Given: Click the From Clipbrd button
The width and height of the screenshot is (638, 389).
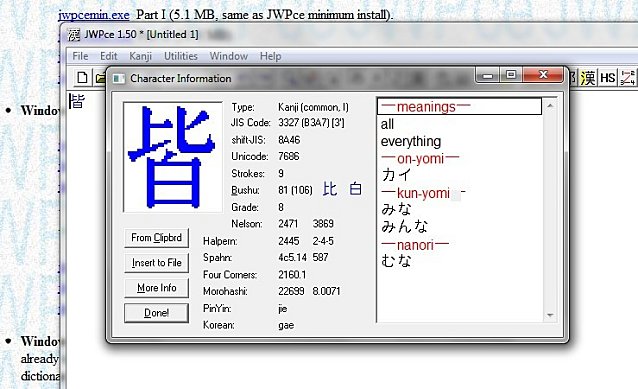Looking at the screenshot, I should 157,238.
